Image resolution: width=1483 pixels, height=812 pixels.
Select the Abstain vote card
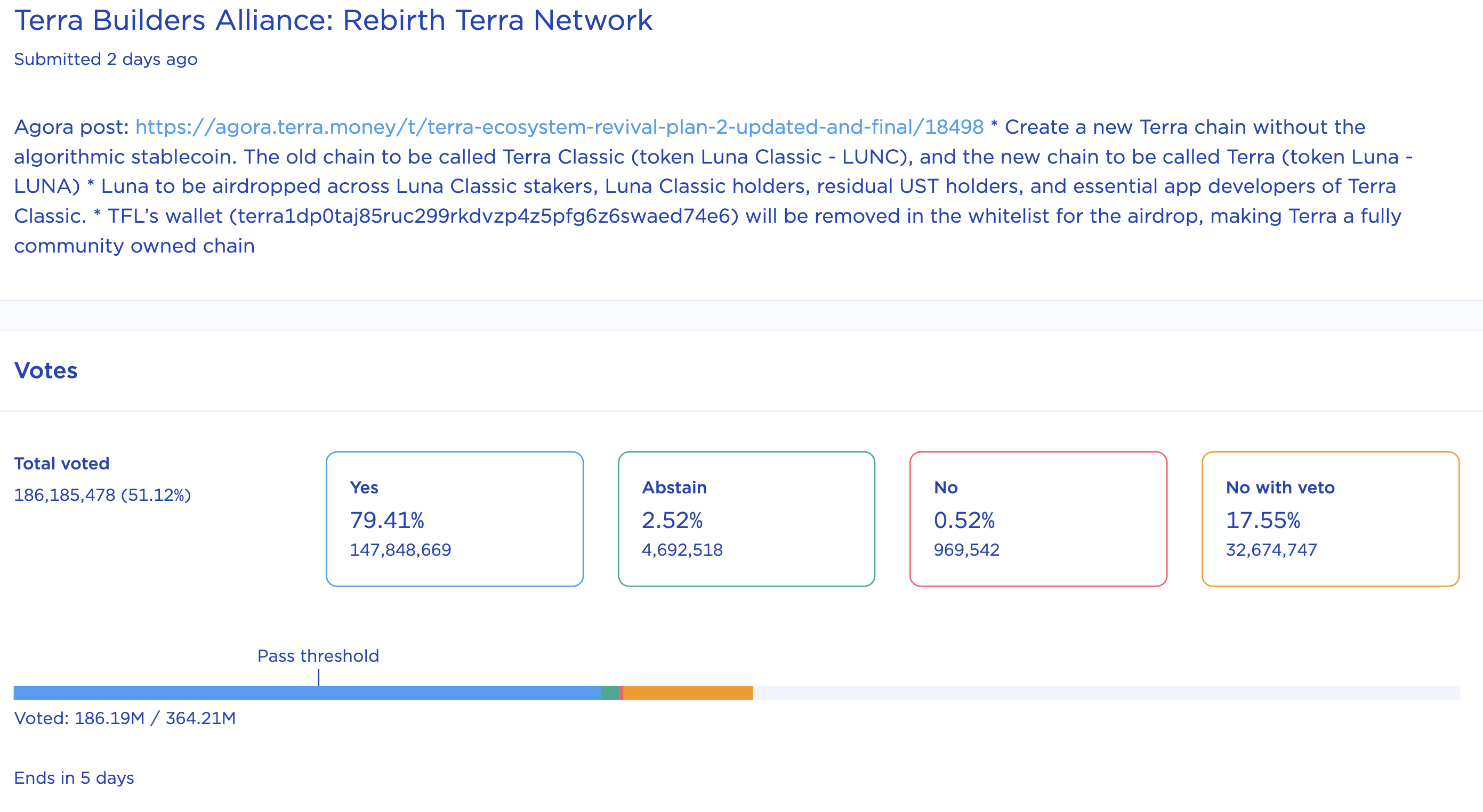746,518
